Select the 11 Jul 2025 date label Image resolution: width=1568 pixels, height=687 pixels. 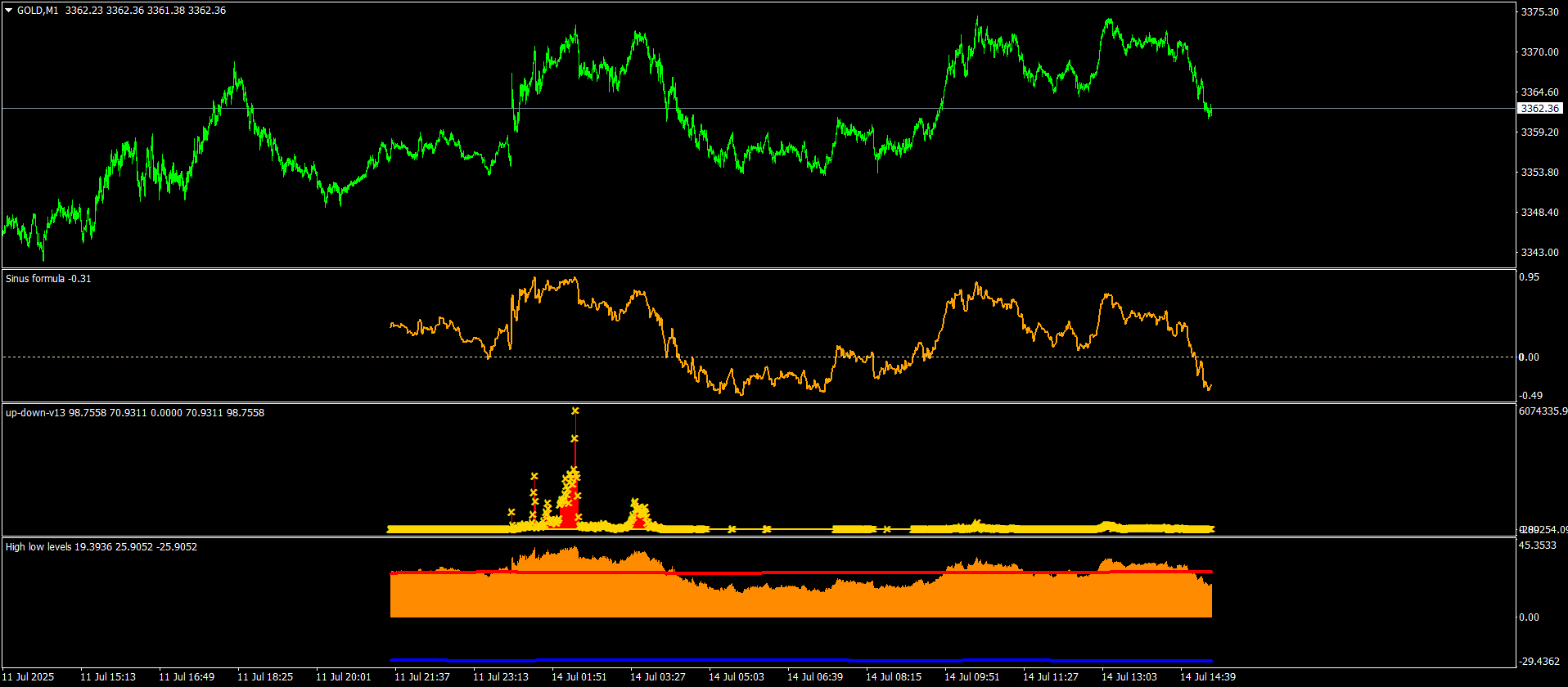coord(29,677)
